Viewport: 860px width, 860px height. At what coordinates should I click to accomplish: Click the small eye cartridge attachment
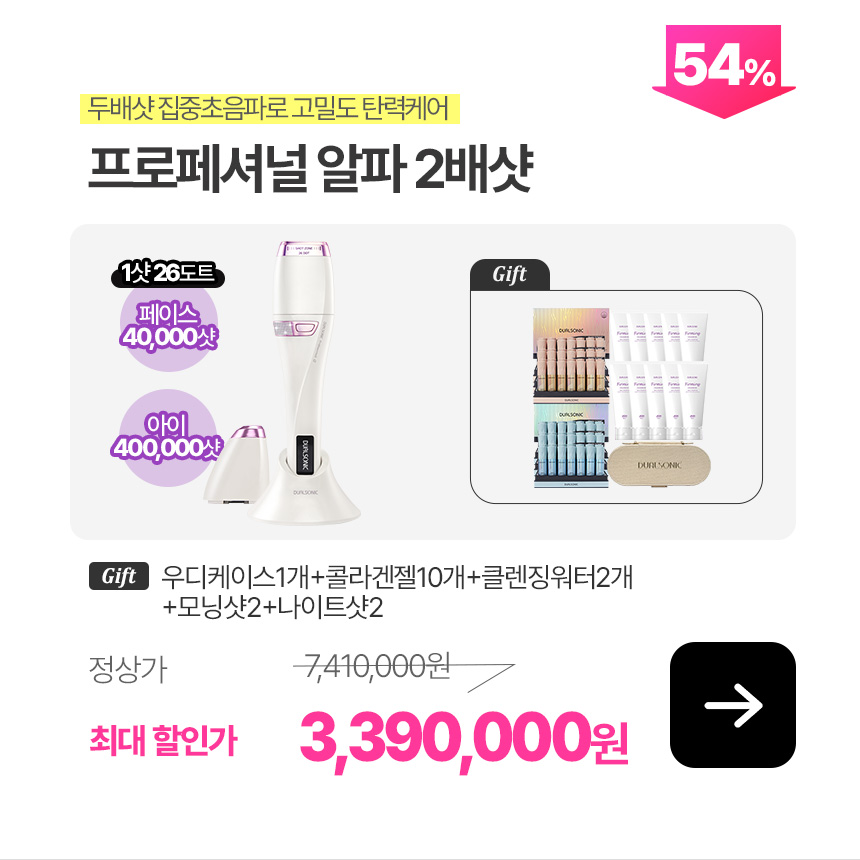[x=237, y=465]
